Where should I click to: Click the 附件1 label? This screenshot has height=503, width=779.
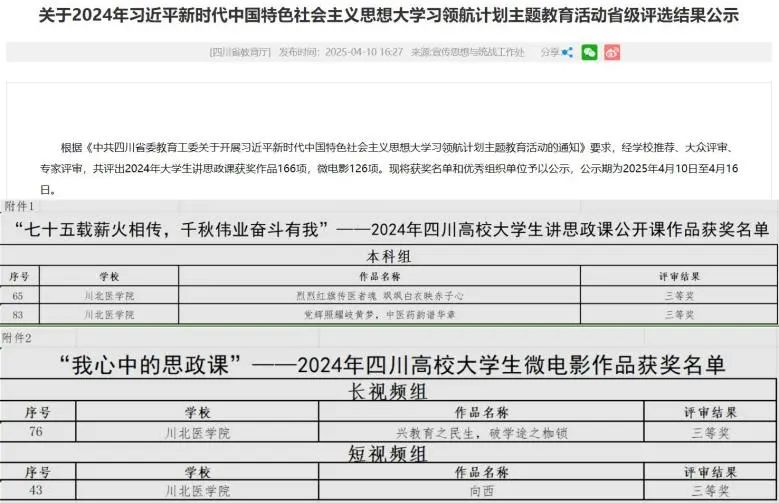pyautogui.click(x=19, y=206)
